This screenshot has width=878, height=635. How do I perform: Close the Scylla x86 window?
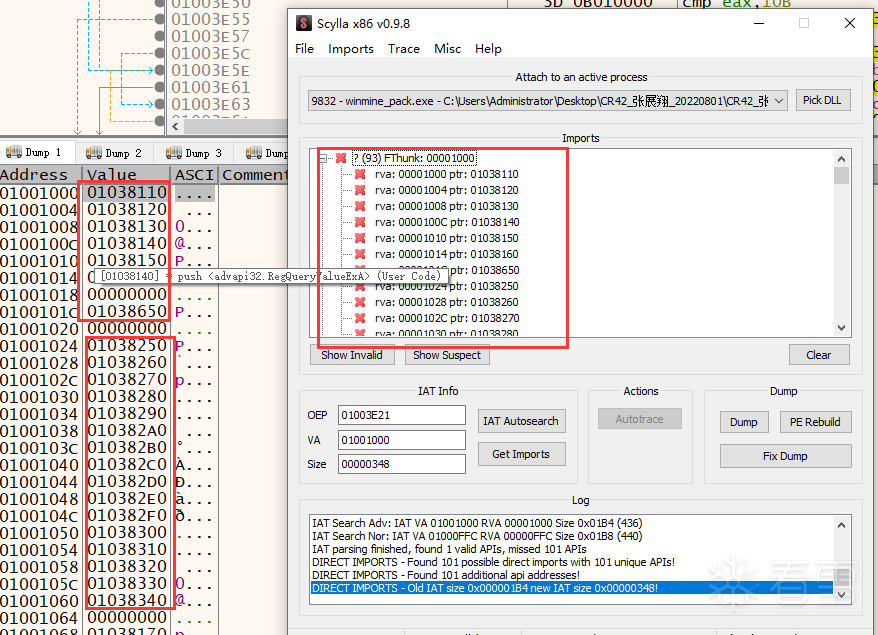[x=849, y=23]
